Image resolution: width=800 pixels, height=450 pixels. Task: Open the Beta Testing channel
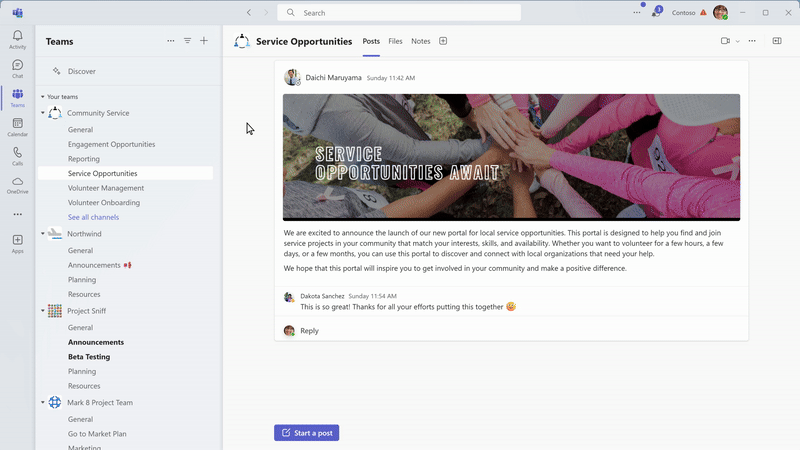click(89, 357)
